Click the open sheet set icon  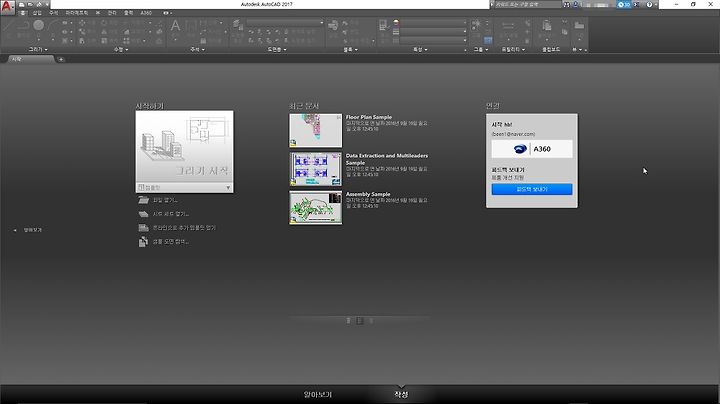(144, 214)
